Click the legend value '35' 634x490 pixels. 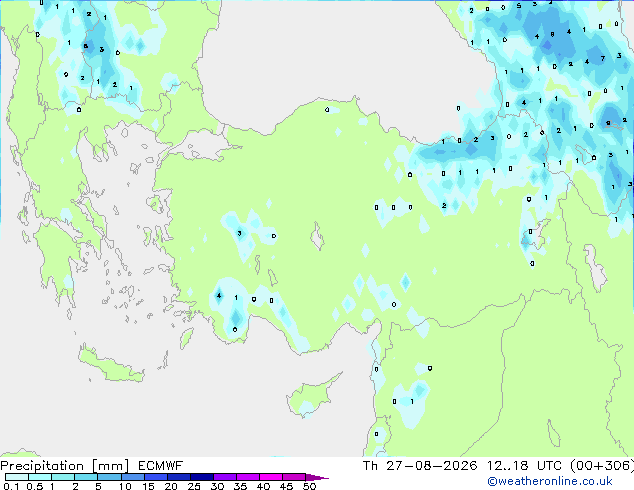pos(240,486)
